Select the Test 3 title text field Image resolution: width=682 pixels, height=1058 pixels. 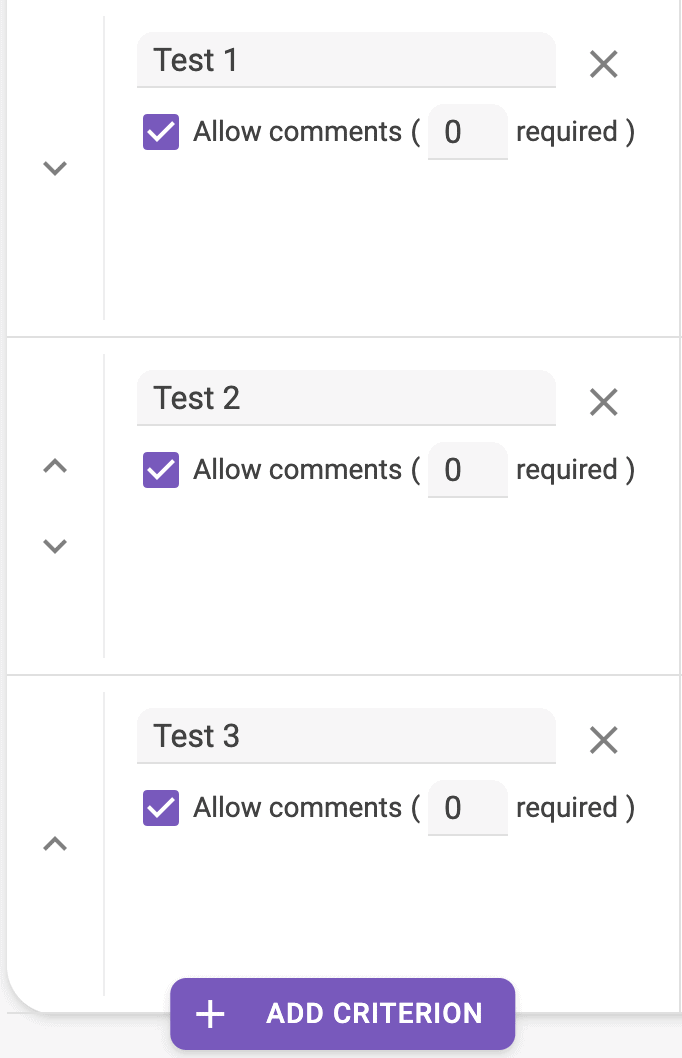coord(346,736)
